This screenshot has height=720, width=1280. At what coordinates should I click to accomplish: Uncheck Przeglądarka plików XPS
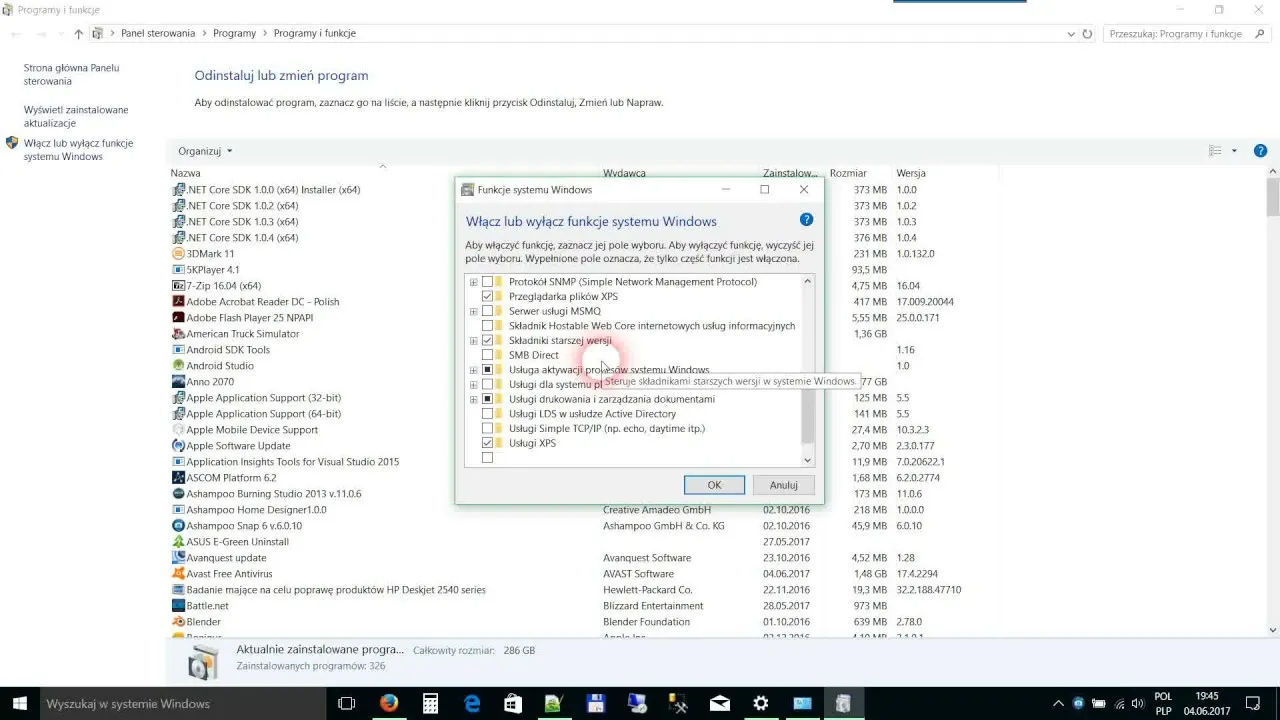(x=488, y=297)
